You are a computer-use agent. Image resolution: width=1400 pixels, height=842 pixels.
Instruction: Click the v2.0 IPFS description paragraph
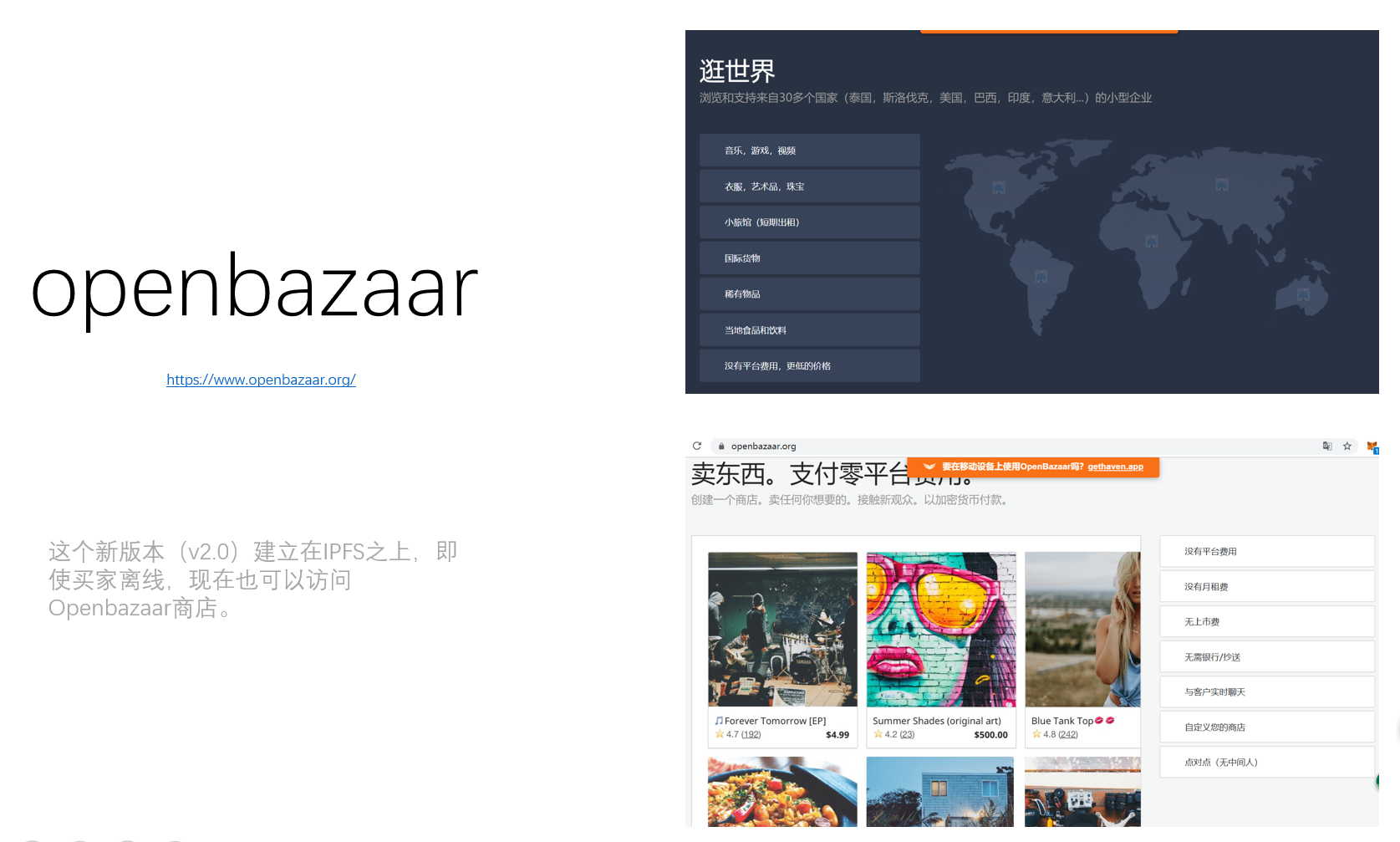click(253, 579)
